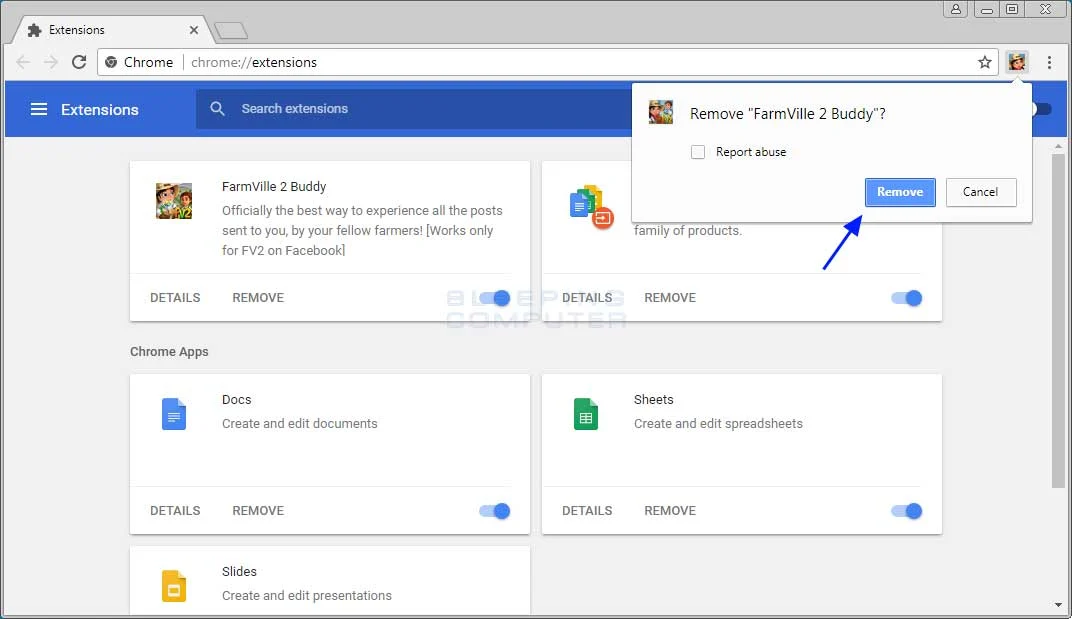Cancel the extension removal dialog
The height and width of the screenshot is (619, 1072).
coord(980,192)
